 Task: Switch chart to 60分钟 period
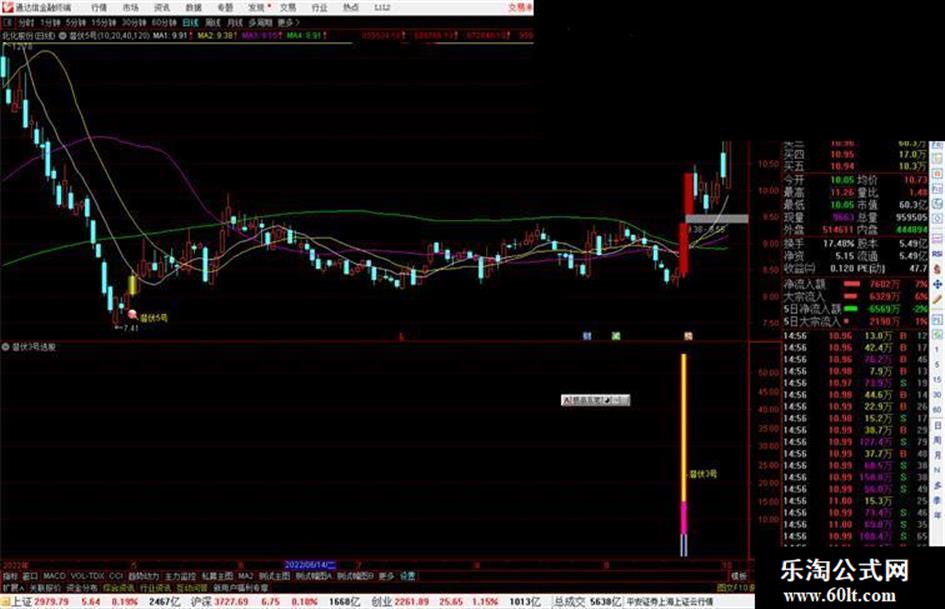click(x=164, y=23)
